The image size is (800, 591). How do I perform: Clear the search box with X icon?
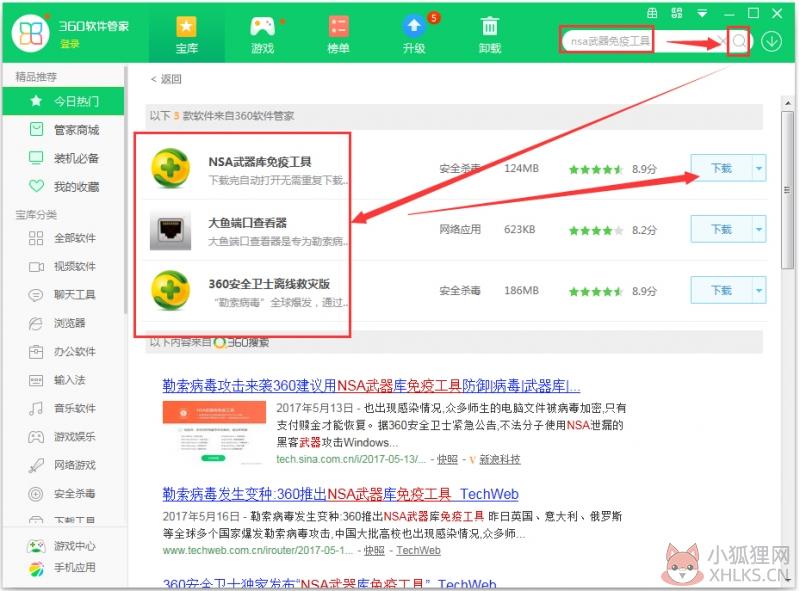point(721,41)
